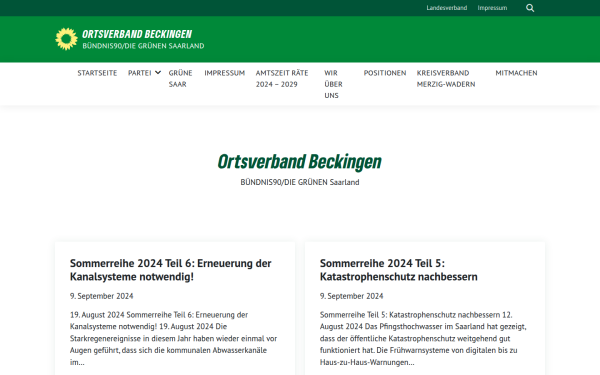Click the sunflower logo in header

click(x=66, y=39)
